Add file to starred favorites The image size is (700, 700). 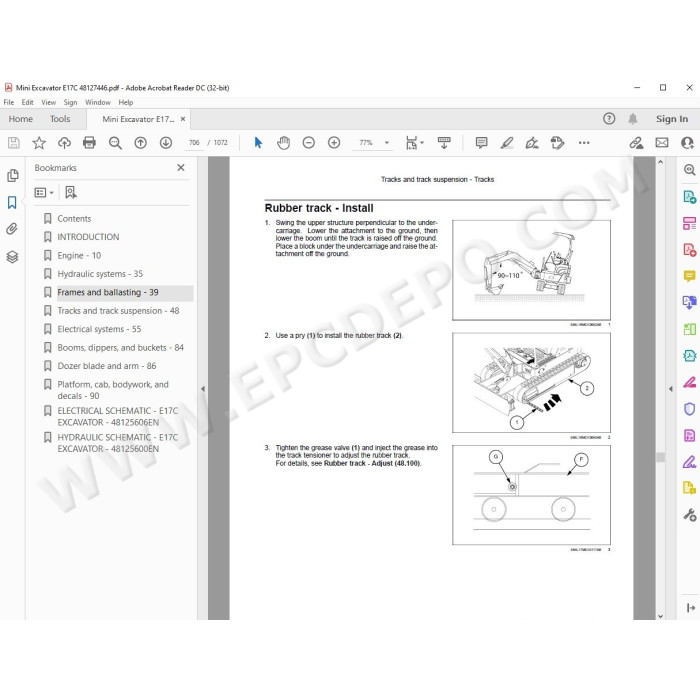(39, 143)
